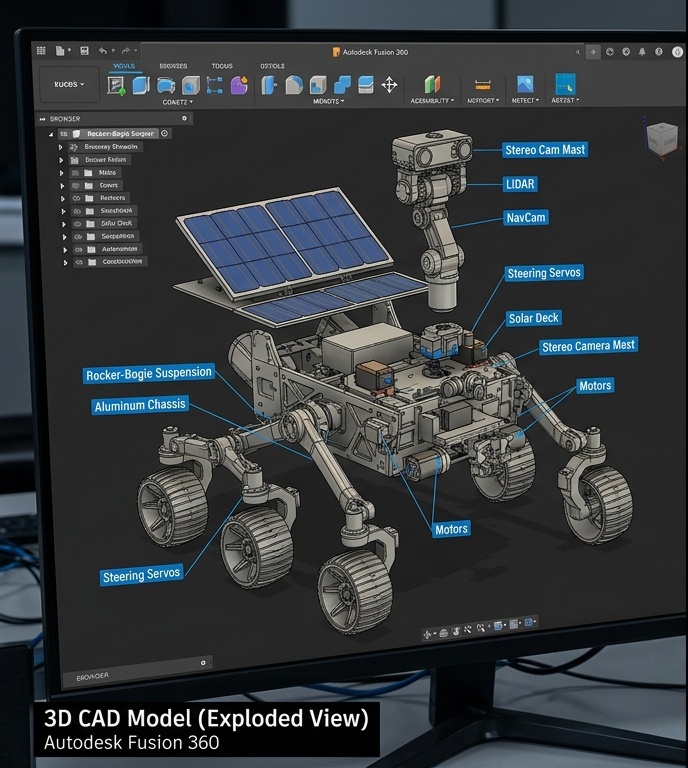
Task: Click the BROWSER panel header gear icon
Action: click(185, 118)
